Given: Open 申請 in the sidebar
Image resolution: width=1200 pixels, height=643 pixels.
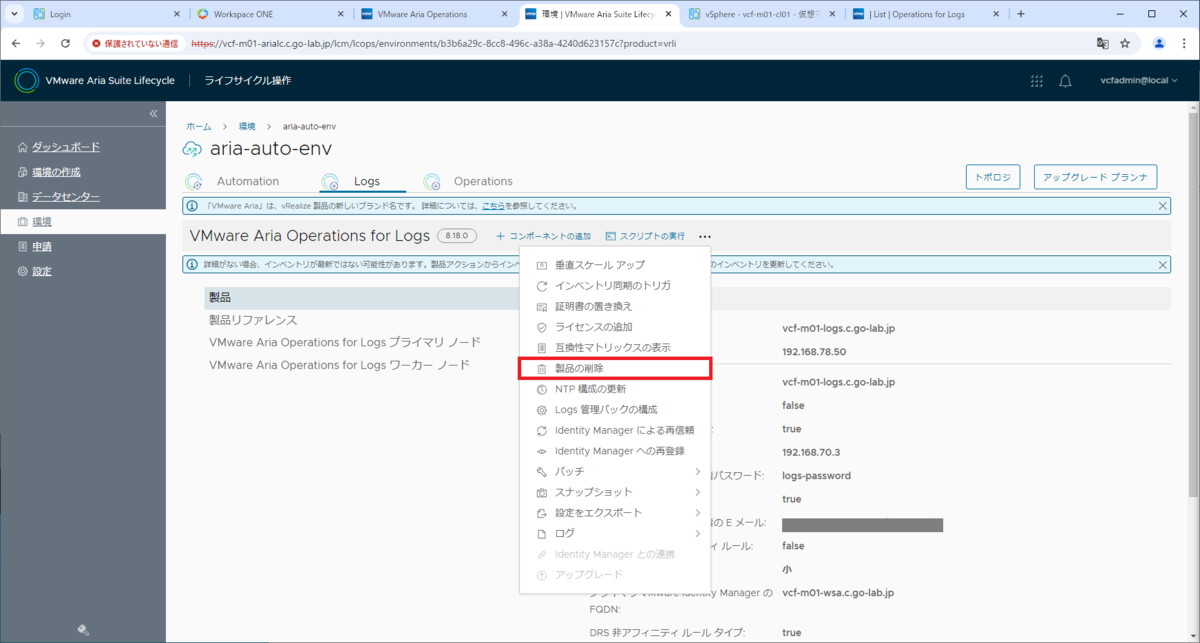Looking at the screenshot, I should (x=41, y=246).
